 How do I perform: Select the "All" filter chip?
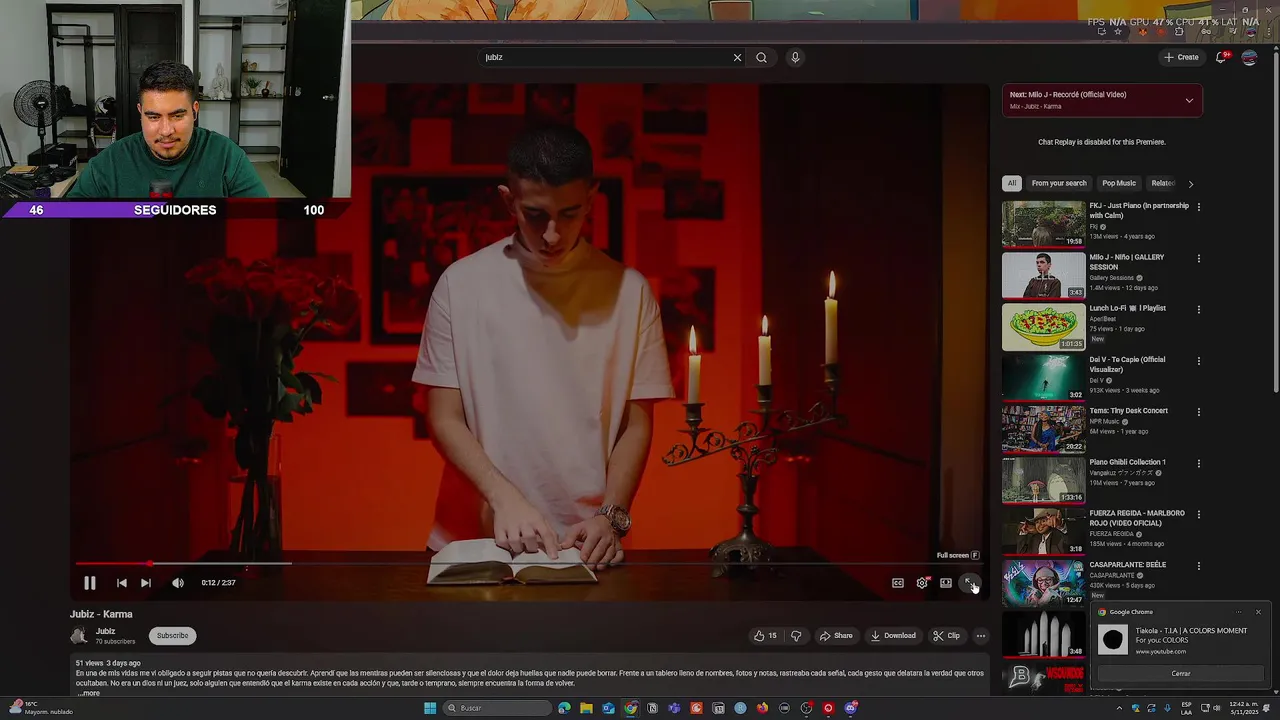[x=1012, y=183]
